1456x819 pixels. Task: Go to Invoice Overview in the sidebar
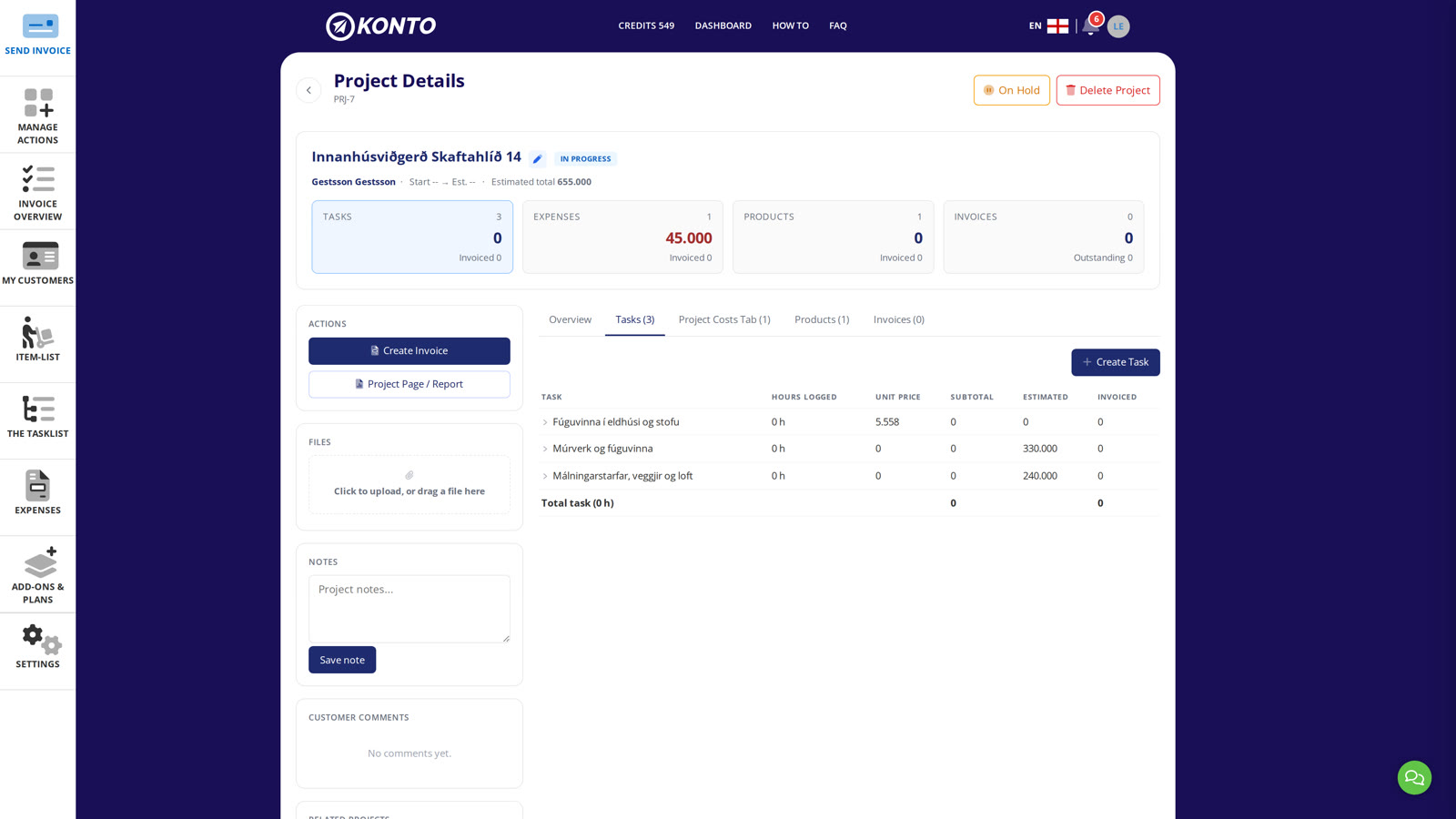tap(37, 192)
